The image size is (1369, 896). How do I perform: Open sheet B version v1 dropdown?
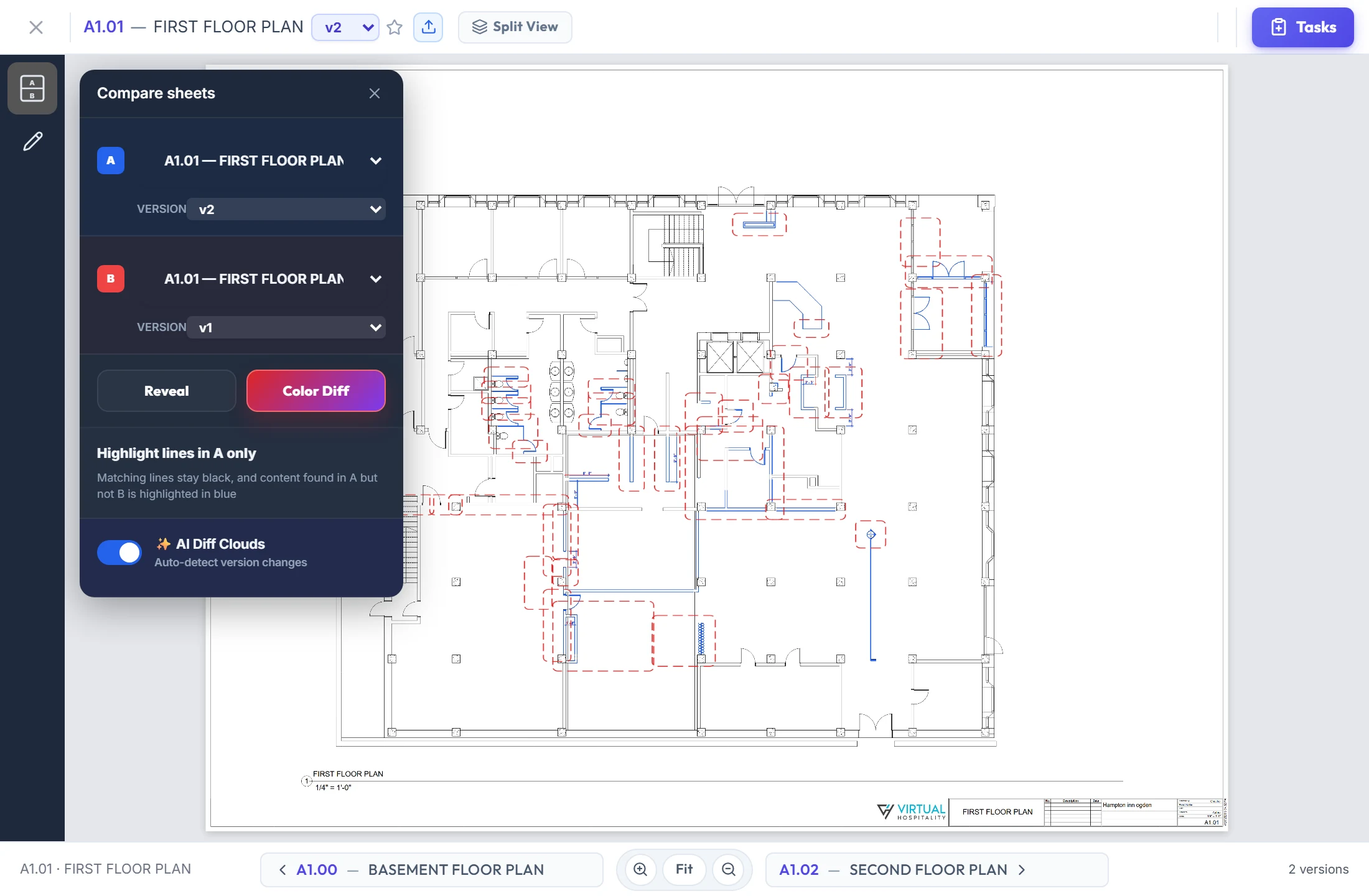pyautogui.click(x=286, y=327)
